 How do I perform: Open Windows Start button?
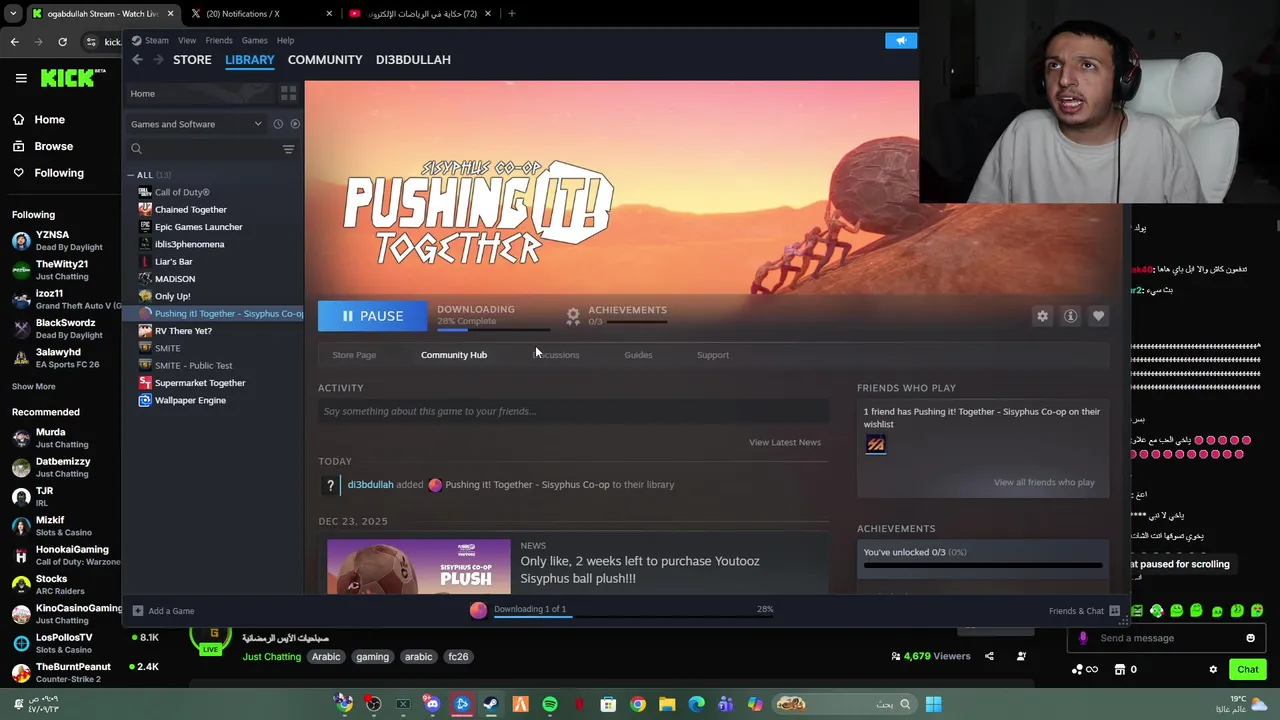tap(933, 704)
